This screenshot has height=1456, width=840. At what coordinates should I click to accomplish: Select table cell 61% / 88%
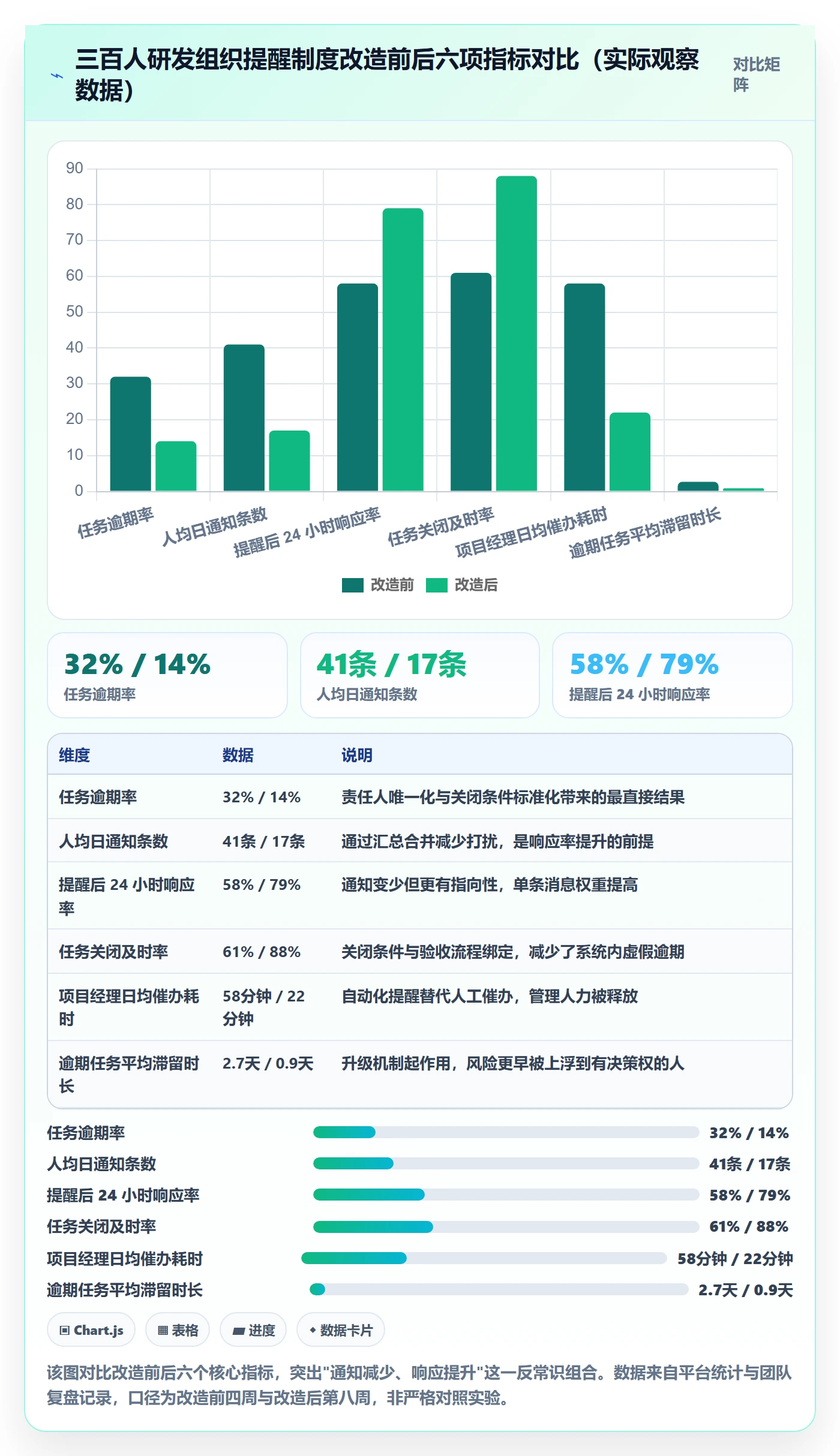(262, 952)
